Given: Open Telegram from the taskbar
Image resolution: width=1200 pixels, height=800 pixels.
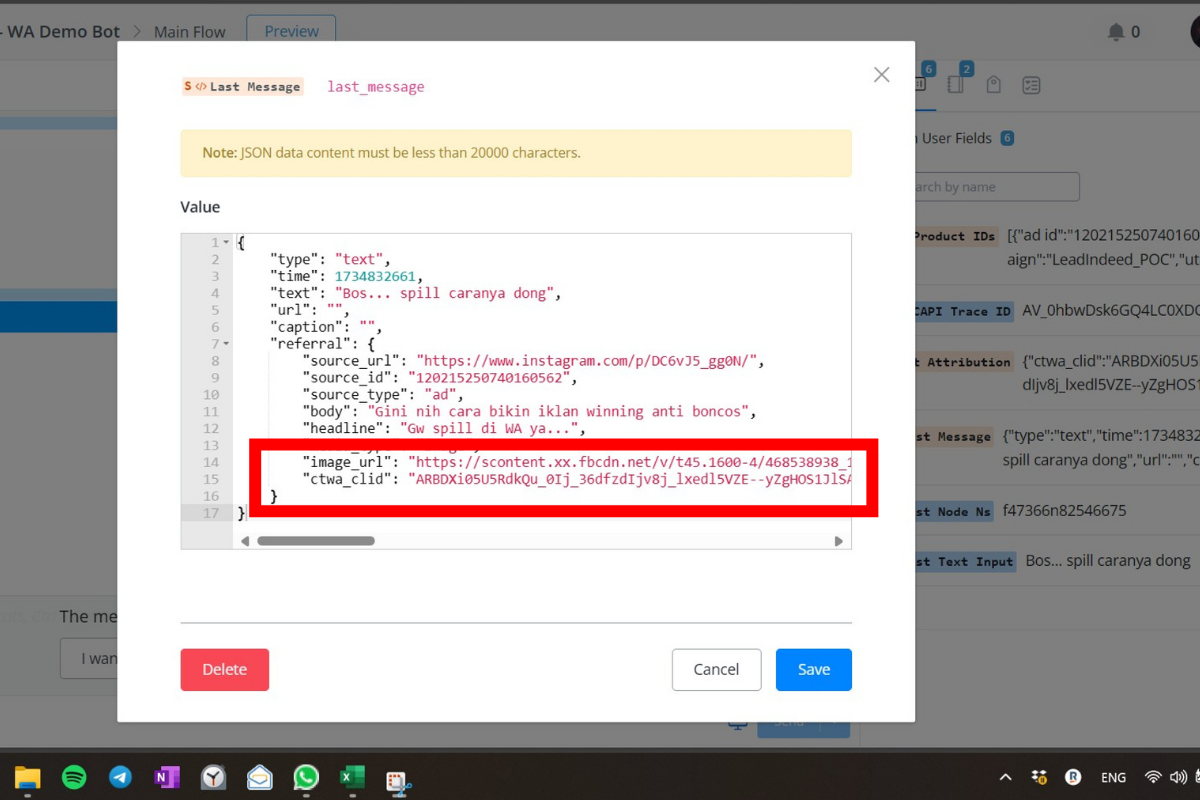Looking at the screenshot, I should coord(121,777).
